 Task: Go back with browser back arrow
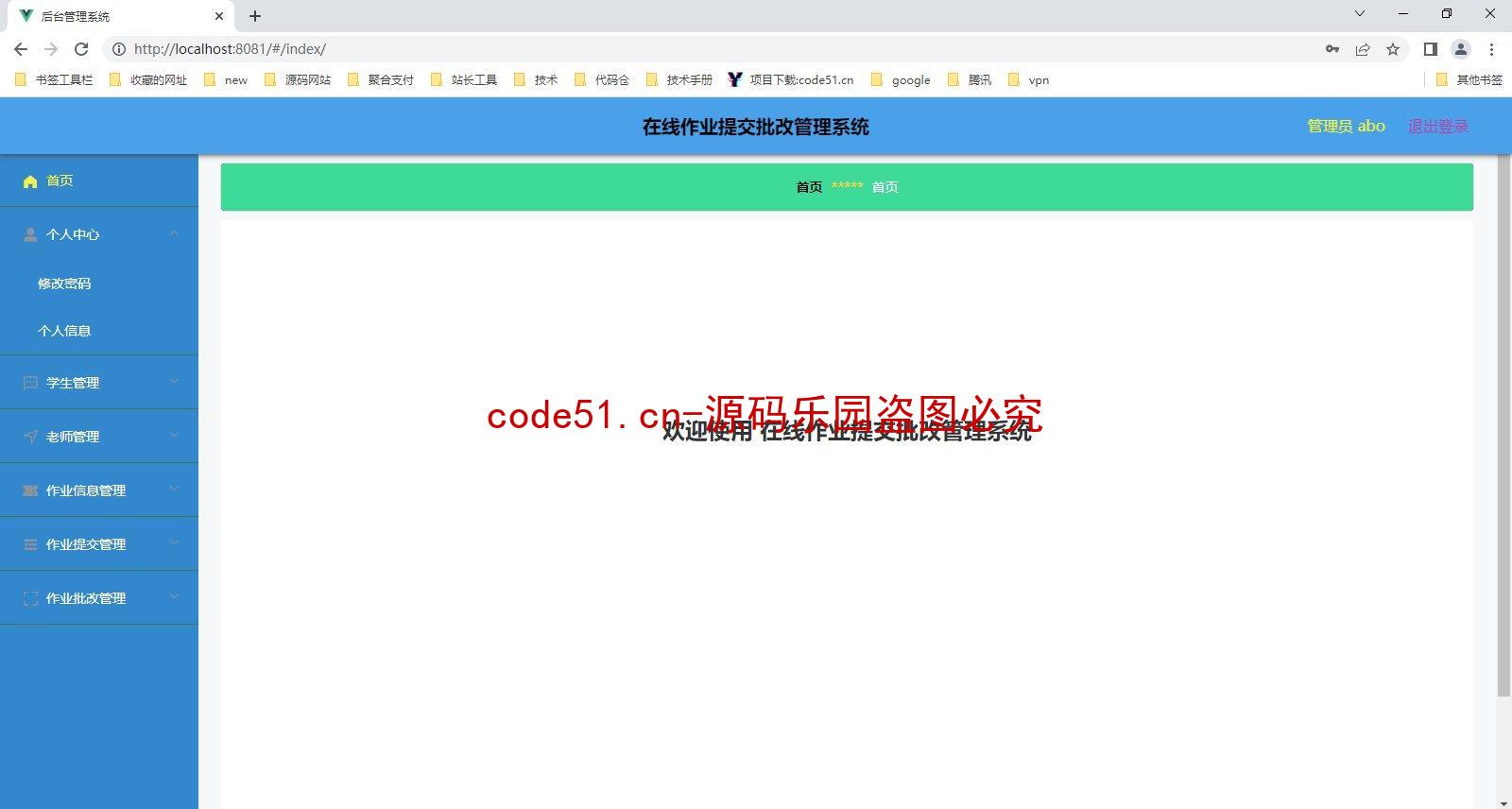(x=21, y=49)
